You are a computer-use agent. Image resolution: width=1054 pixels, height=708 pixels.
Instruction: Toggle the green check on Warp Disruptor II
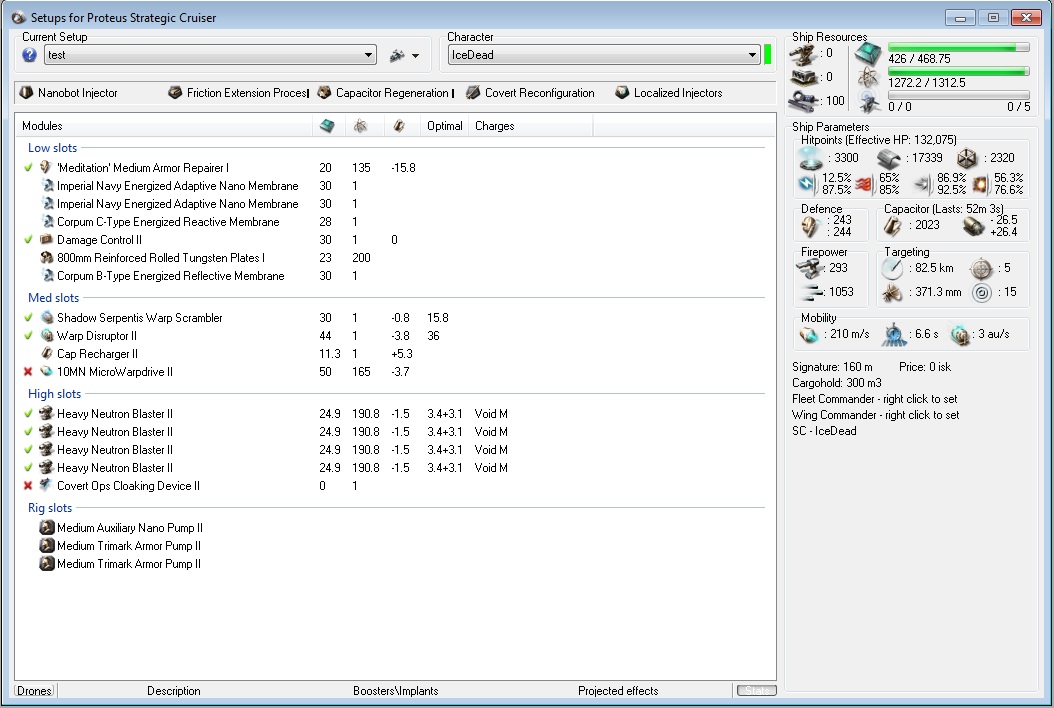click(x=28, y=336)
